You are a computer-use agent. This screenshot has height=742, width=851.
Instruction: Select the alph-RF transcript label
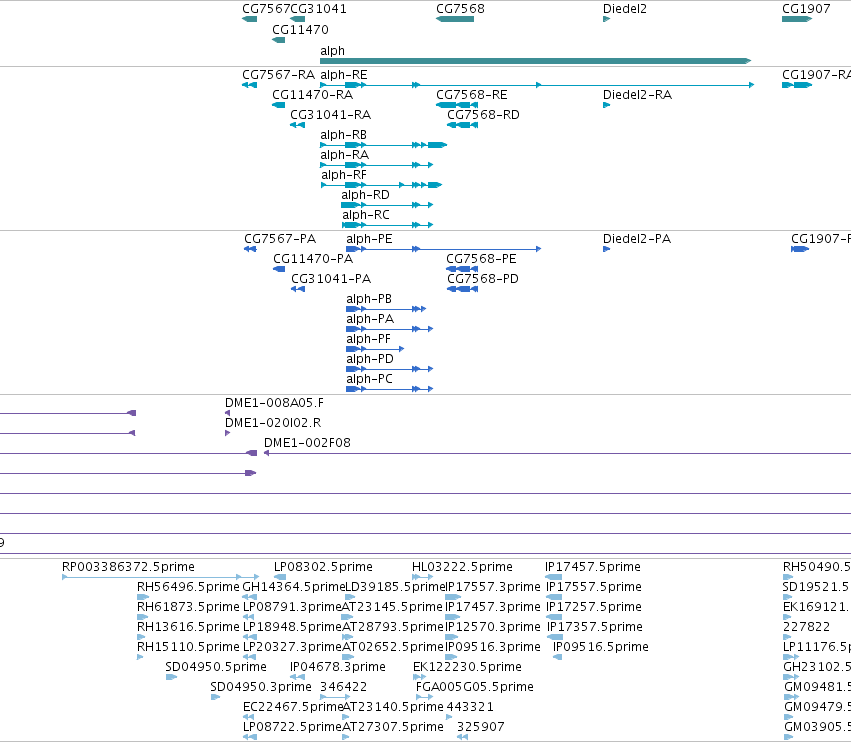tap(344, 175)
